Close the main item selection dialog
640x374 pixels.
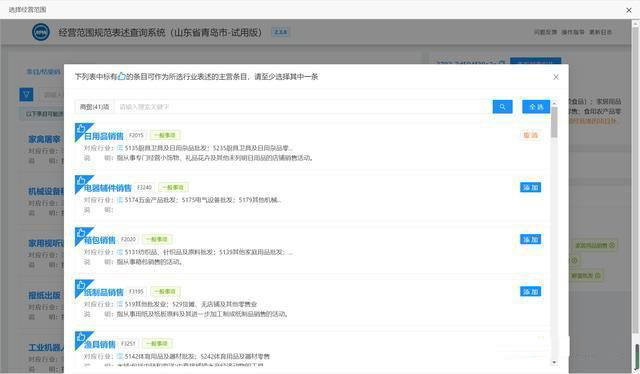pos(556,77)
